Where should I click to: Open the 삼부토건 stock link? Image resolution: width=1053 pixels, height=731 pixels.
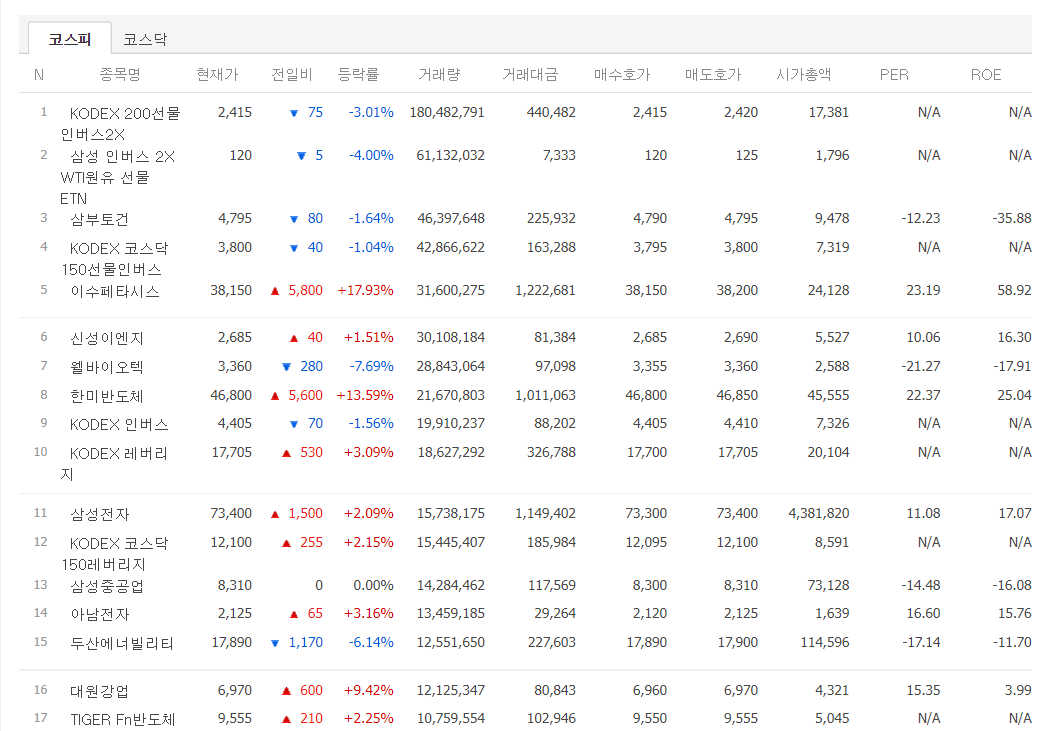click(x=99, y=220)
